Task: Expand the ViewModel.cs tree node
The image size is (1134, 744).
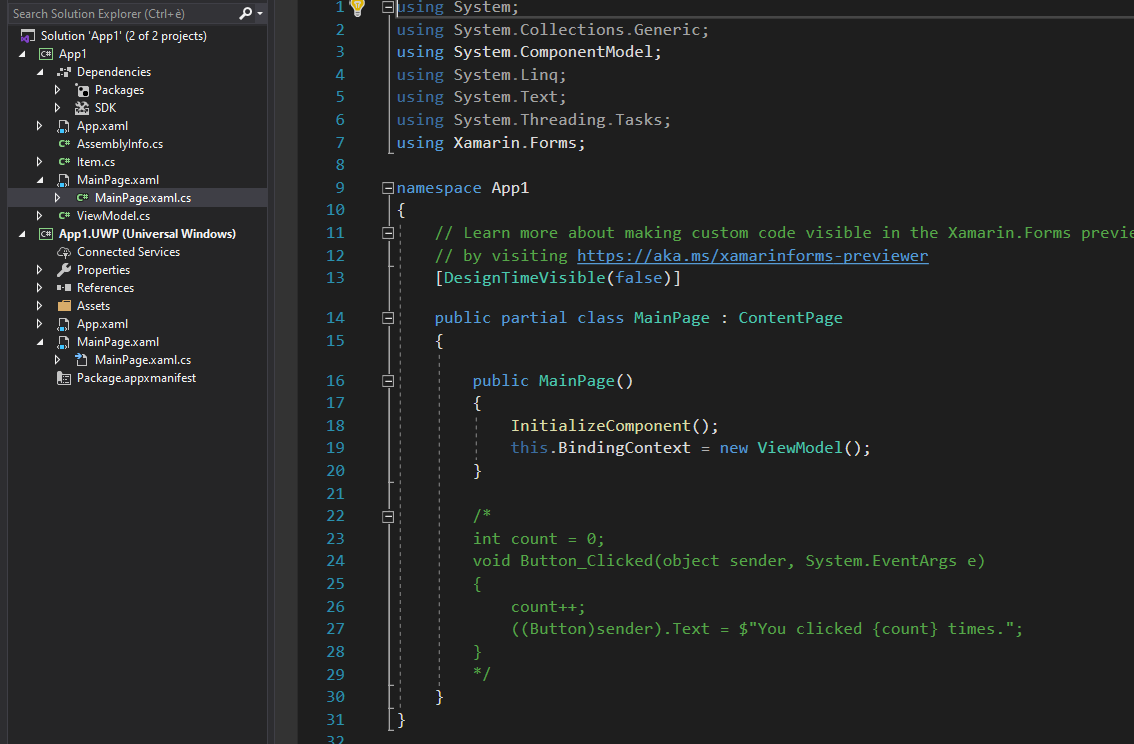Action: 40,216
